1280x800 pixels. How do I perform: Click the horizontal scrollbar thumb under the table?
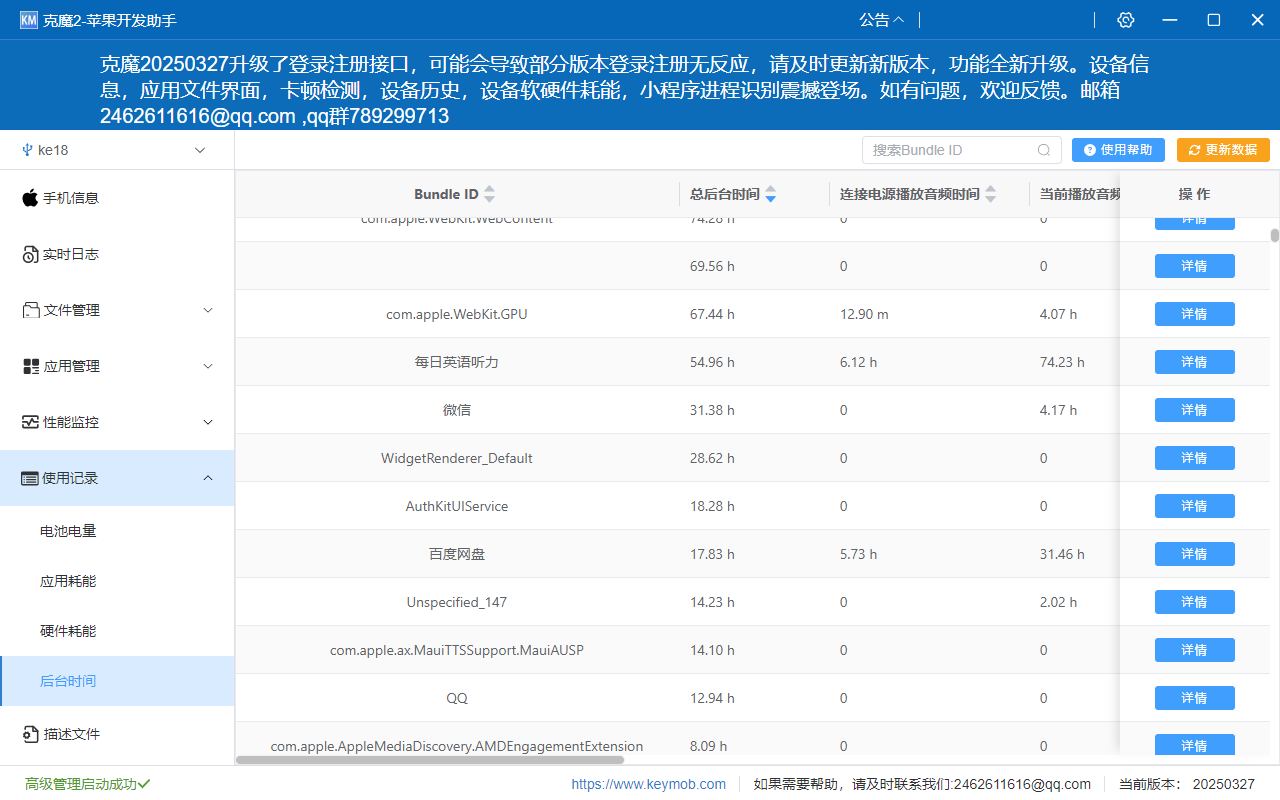click(x=430, y=760)
